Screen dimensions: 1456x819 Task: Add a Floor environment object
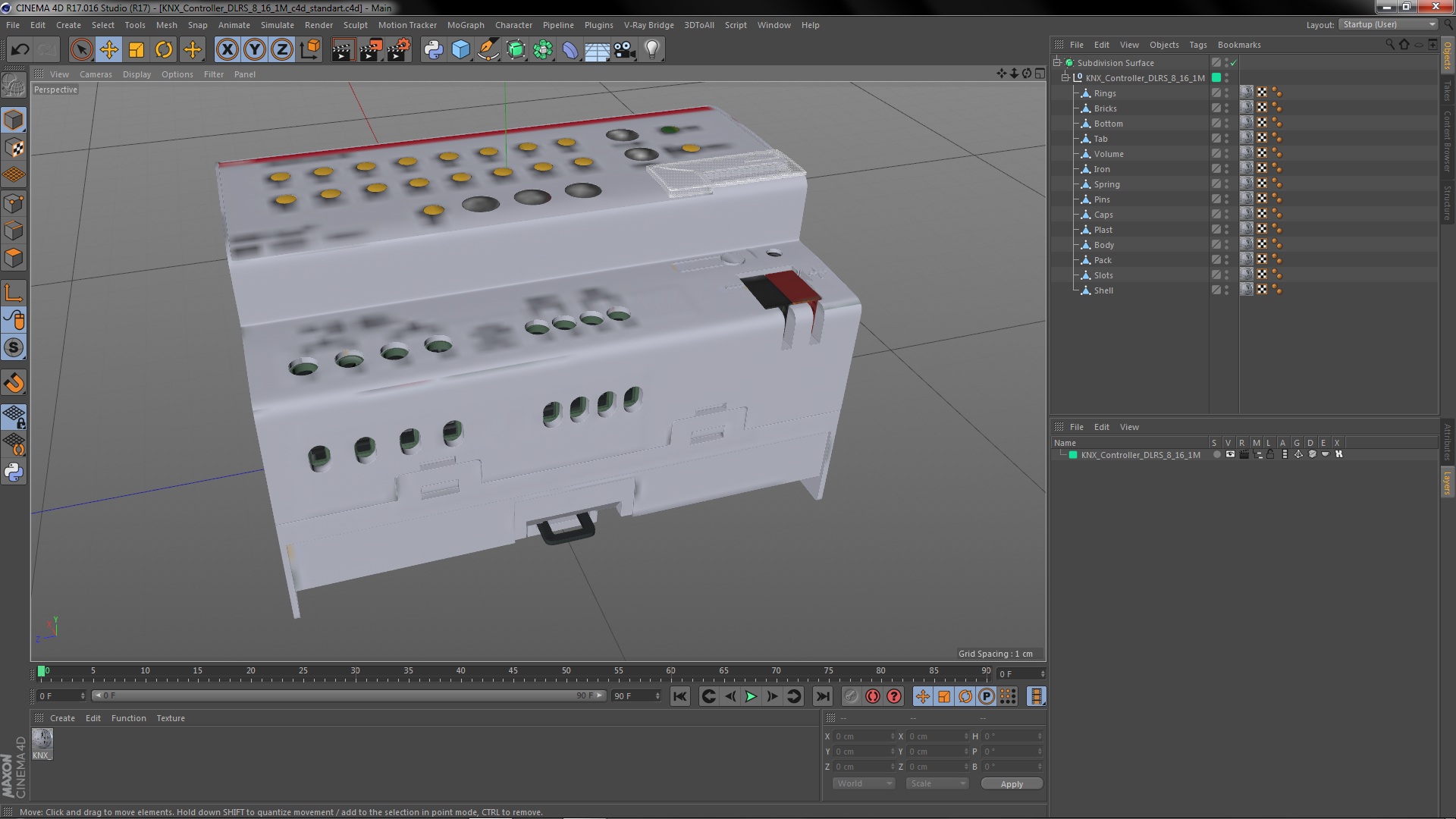(598, 50)
